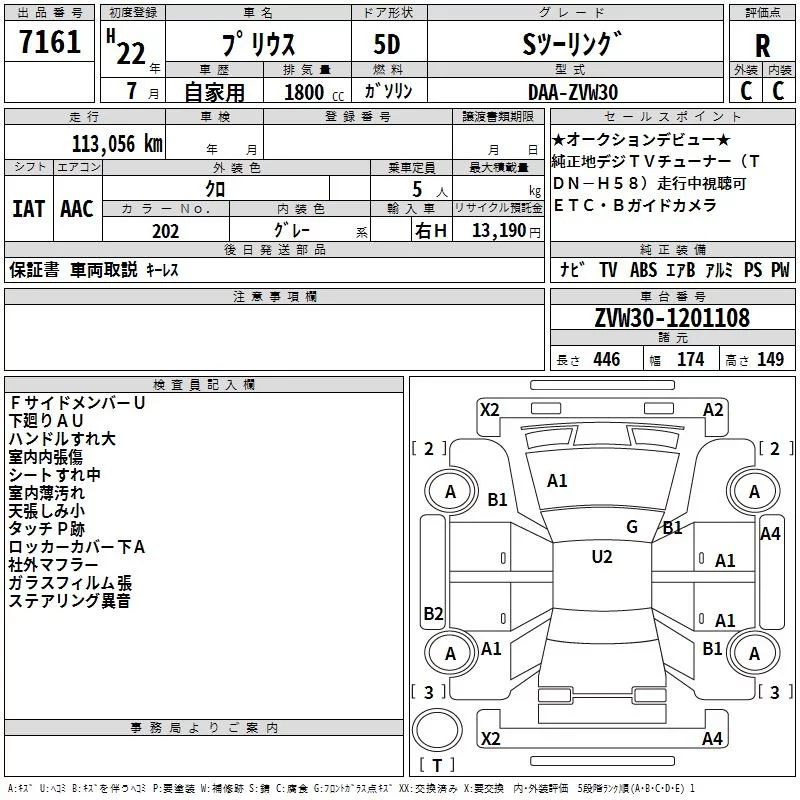Click the width value 174
Image resolution: width=800 pixels, height=800 pixels.
(690, 359)
